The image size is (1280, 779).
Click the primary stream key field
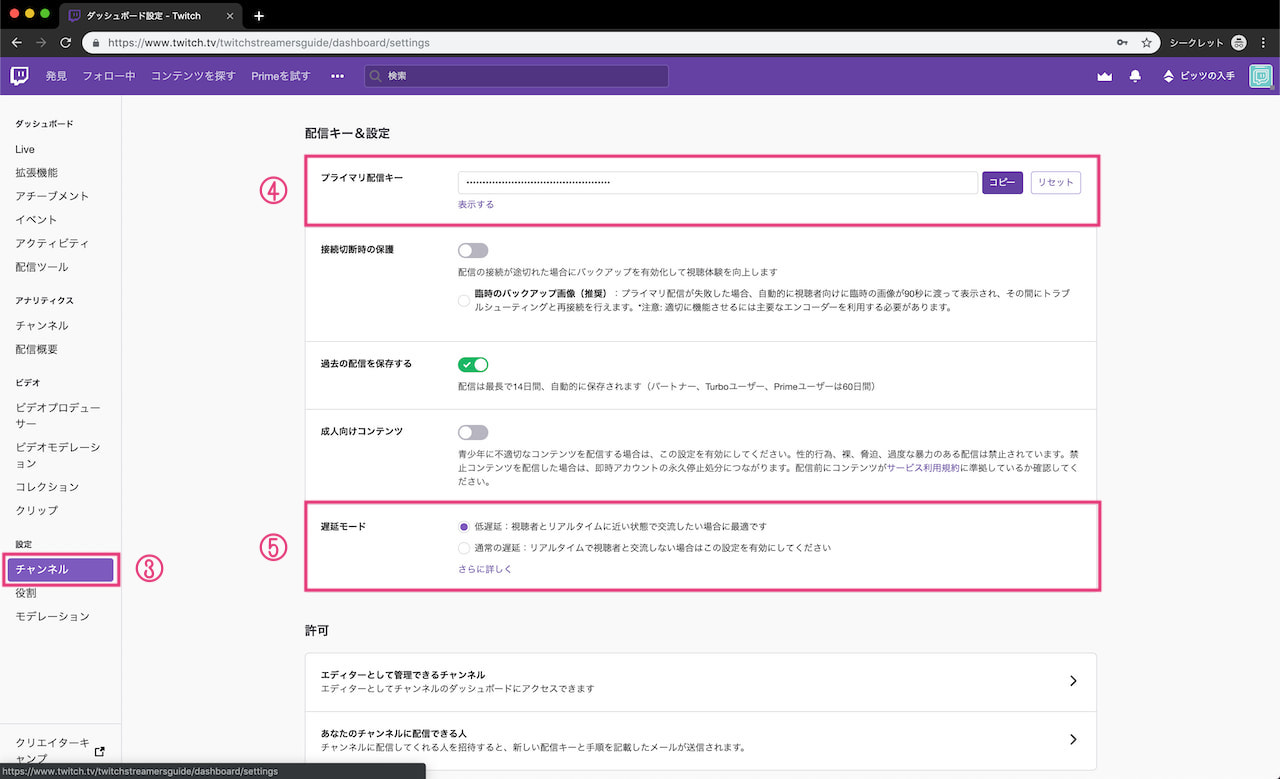click(x=718, y=183)
